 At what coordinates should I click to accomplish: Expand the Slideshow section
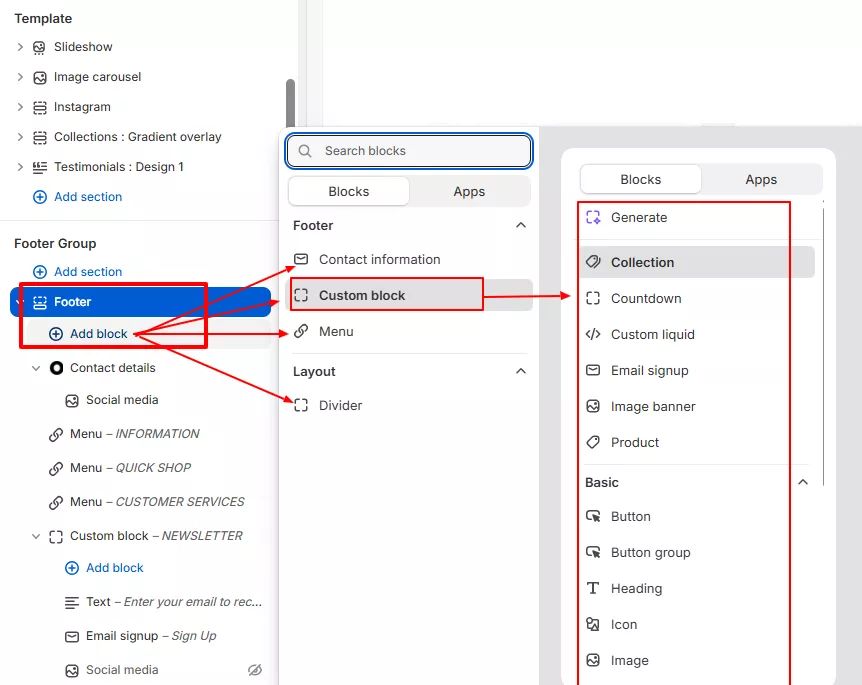tap(20, 47)
